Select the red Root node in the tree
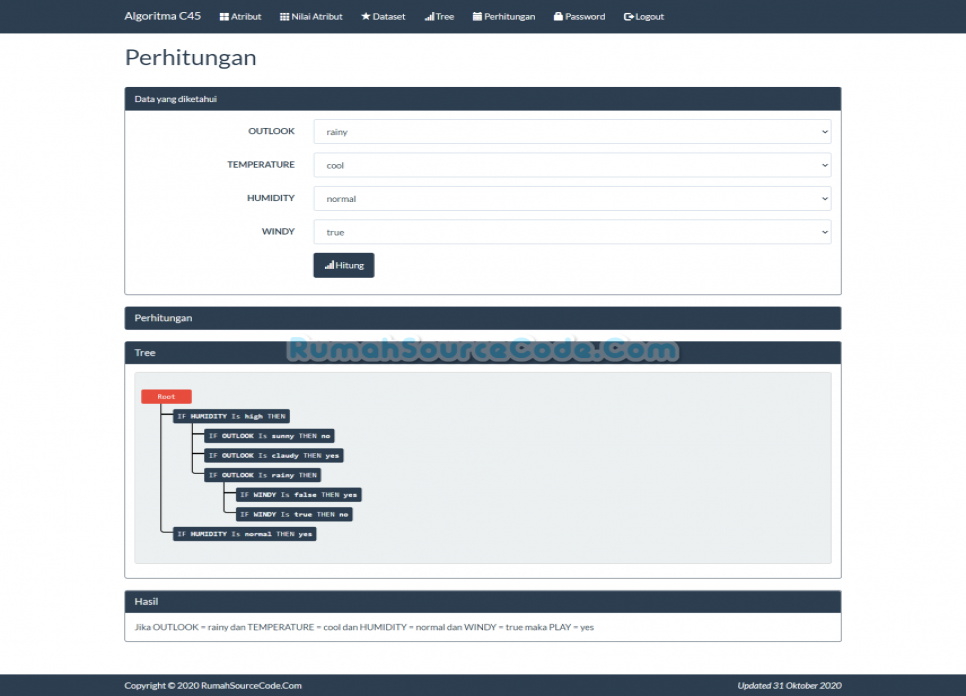The height and width of the screenshot is (696, 966). 165,396
